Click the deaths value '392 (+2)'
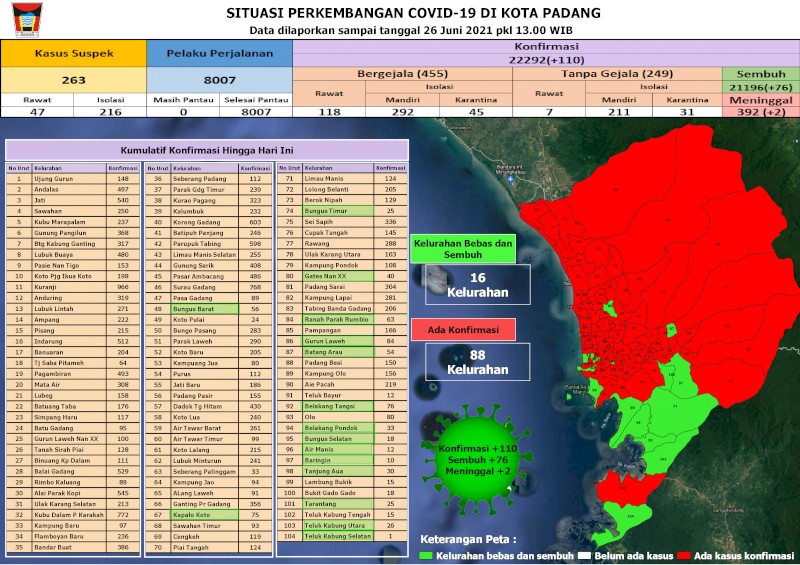The width and height of the screenshot is (800, 565). [x=761, y=112]
